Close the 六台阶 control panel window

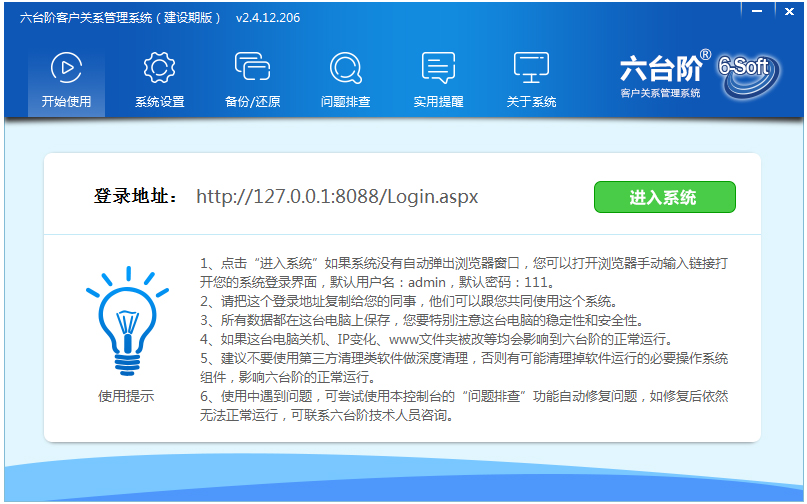[789, 11]
